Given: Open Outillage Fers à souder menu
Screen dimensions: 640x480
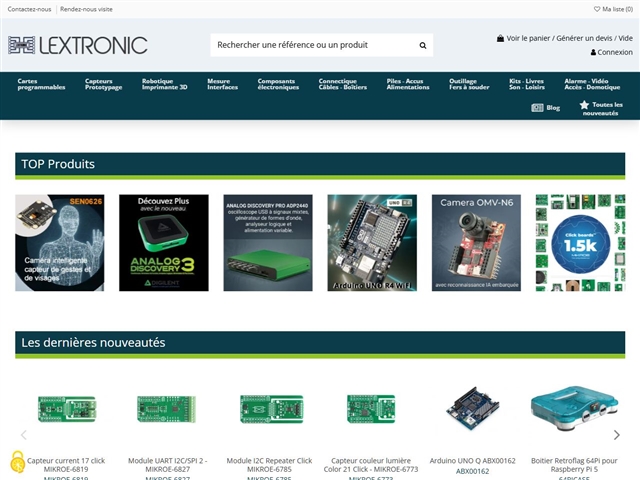Looking at the screenshot, I should (x=469, y=84).
